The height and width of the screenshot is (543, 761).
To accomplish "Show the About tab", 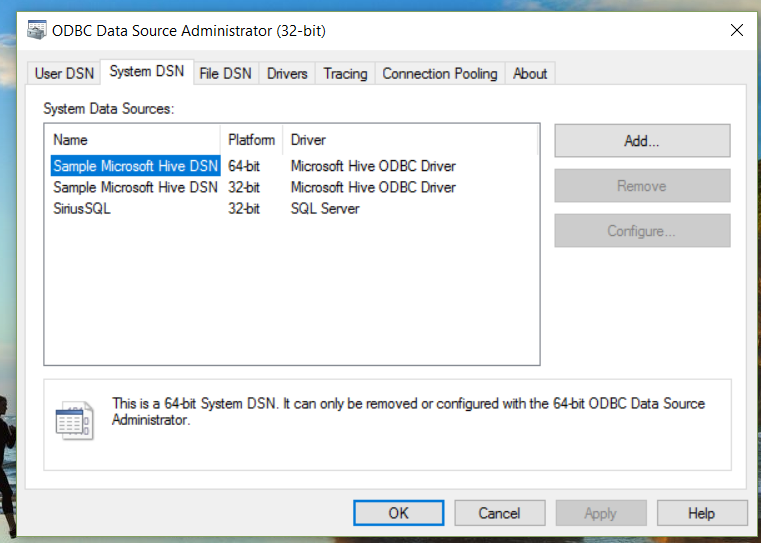I will coord(530,73).
